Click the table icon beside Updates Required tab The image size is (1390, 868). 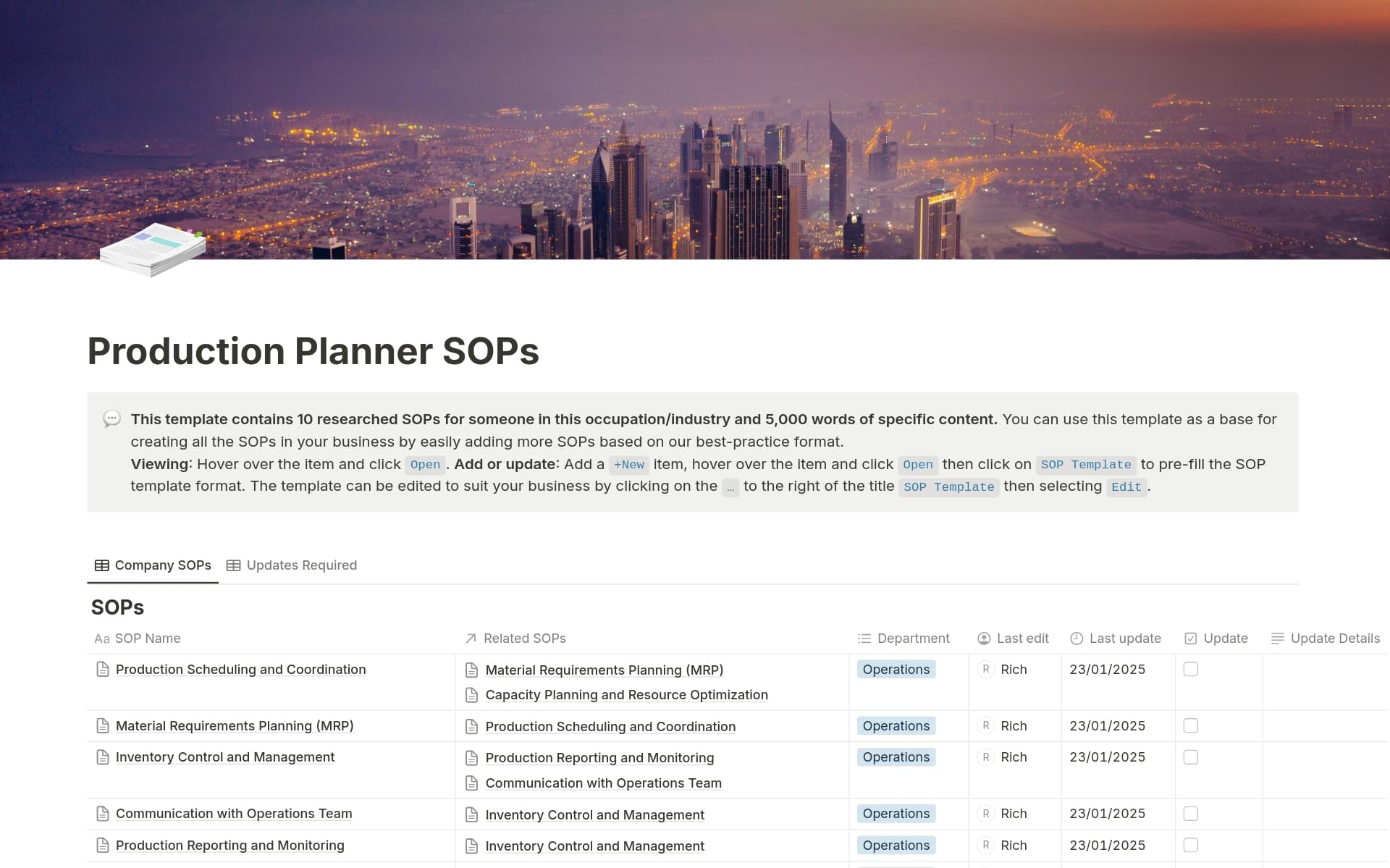point(233,565)
